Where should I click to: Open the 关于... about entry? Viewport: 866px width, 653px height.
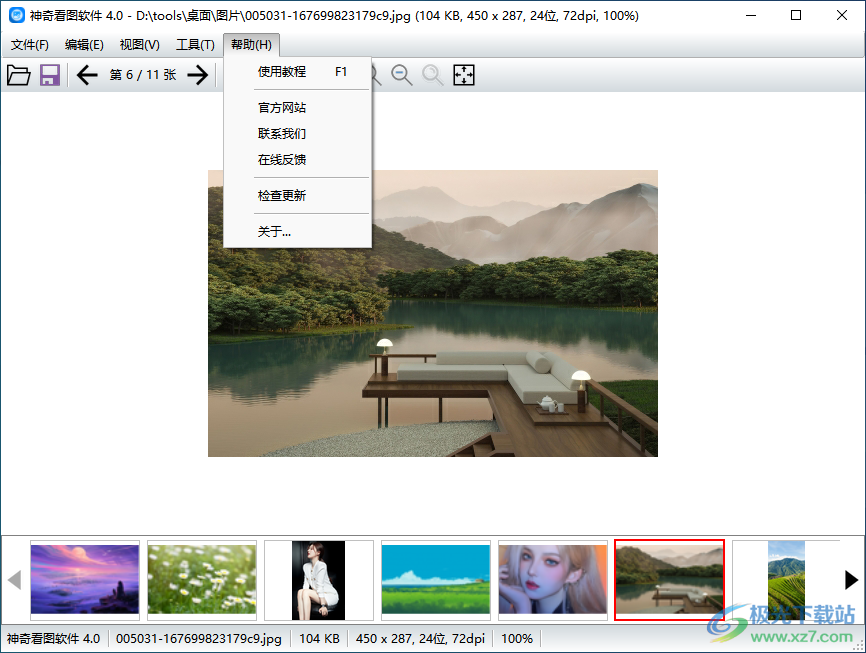point(274,232)
